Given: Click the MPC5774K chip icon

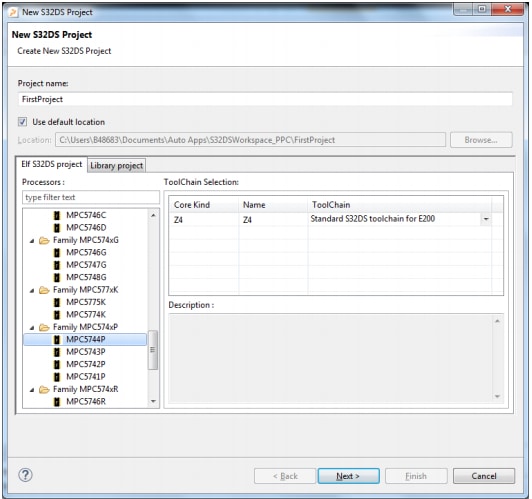Looking at the screenshot, I should point(57,315).
